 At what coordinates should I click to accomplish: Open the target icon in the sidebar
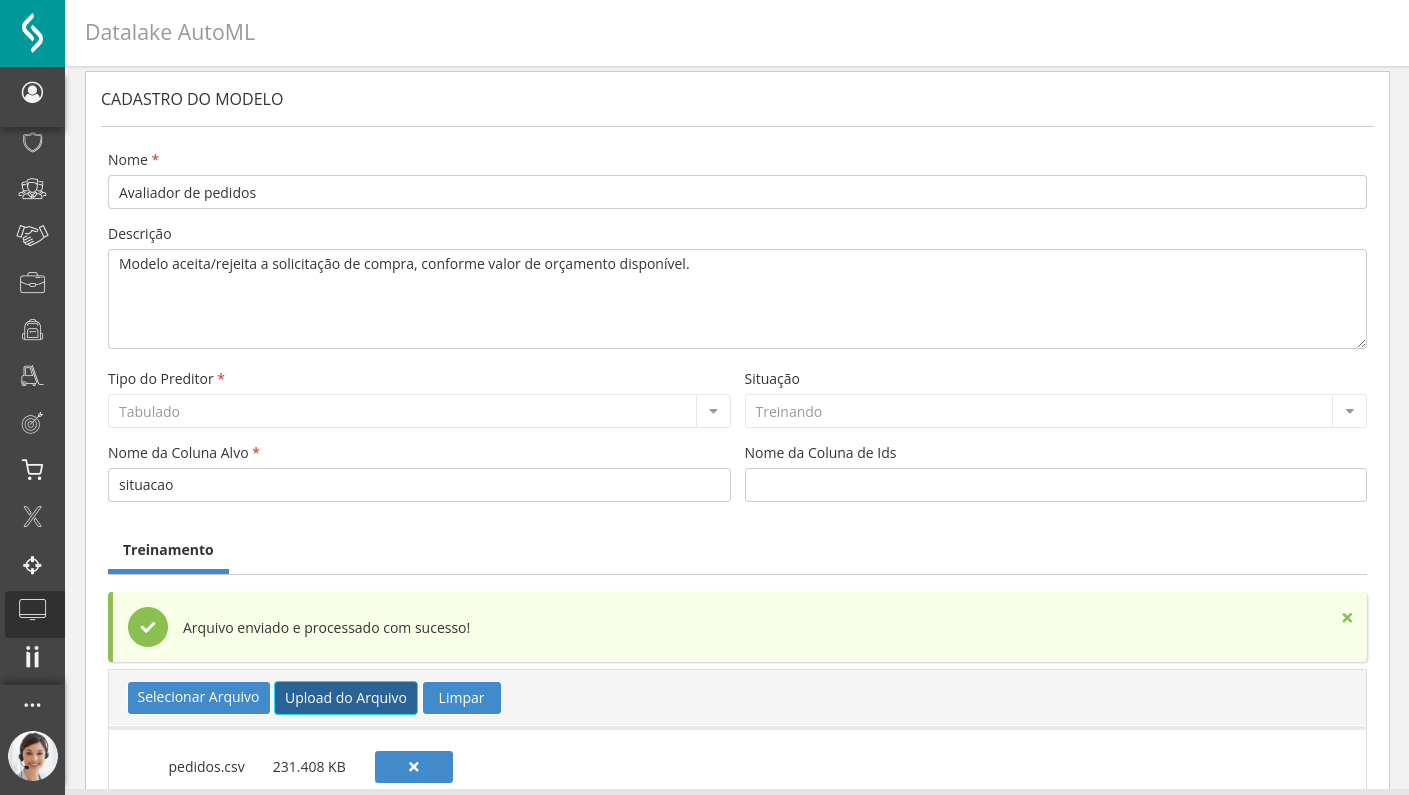coord(32,423)
